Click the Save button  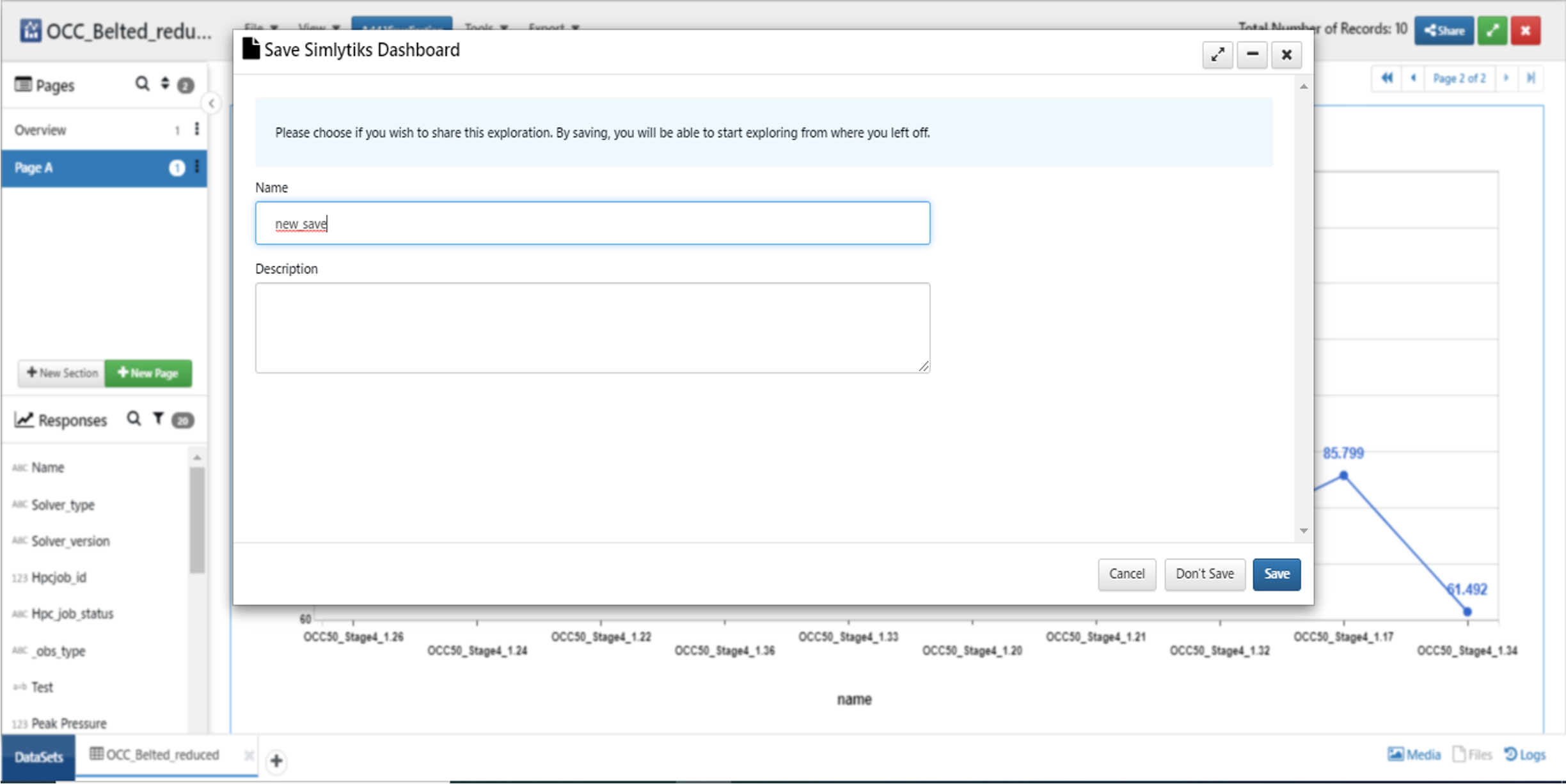pyautogui.click(x=1276, y=574)
